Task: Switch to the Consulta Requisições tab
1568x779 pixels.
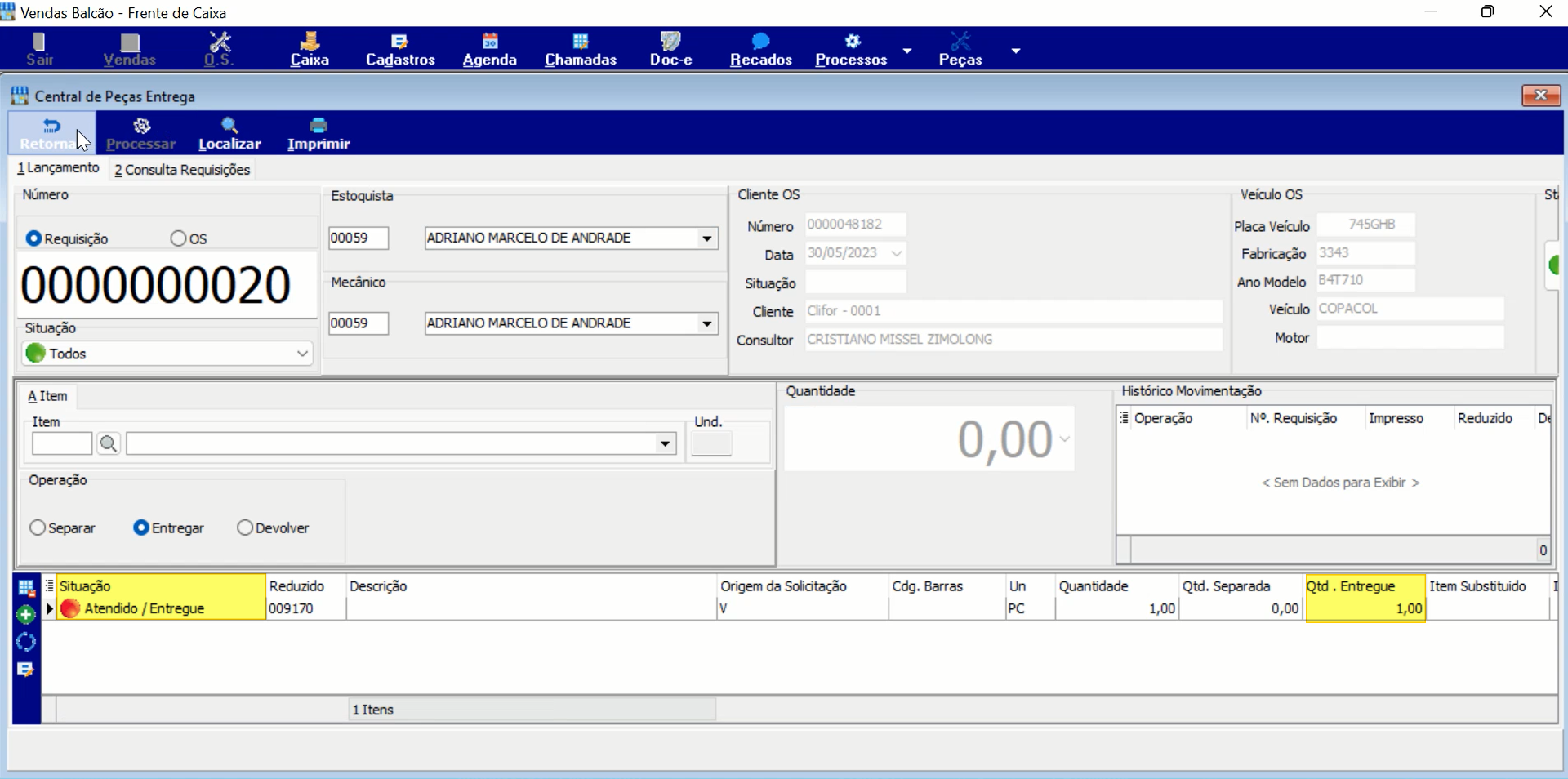Action: coord(182,169)
